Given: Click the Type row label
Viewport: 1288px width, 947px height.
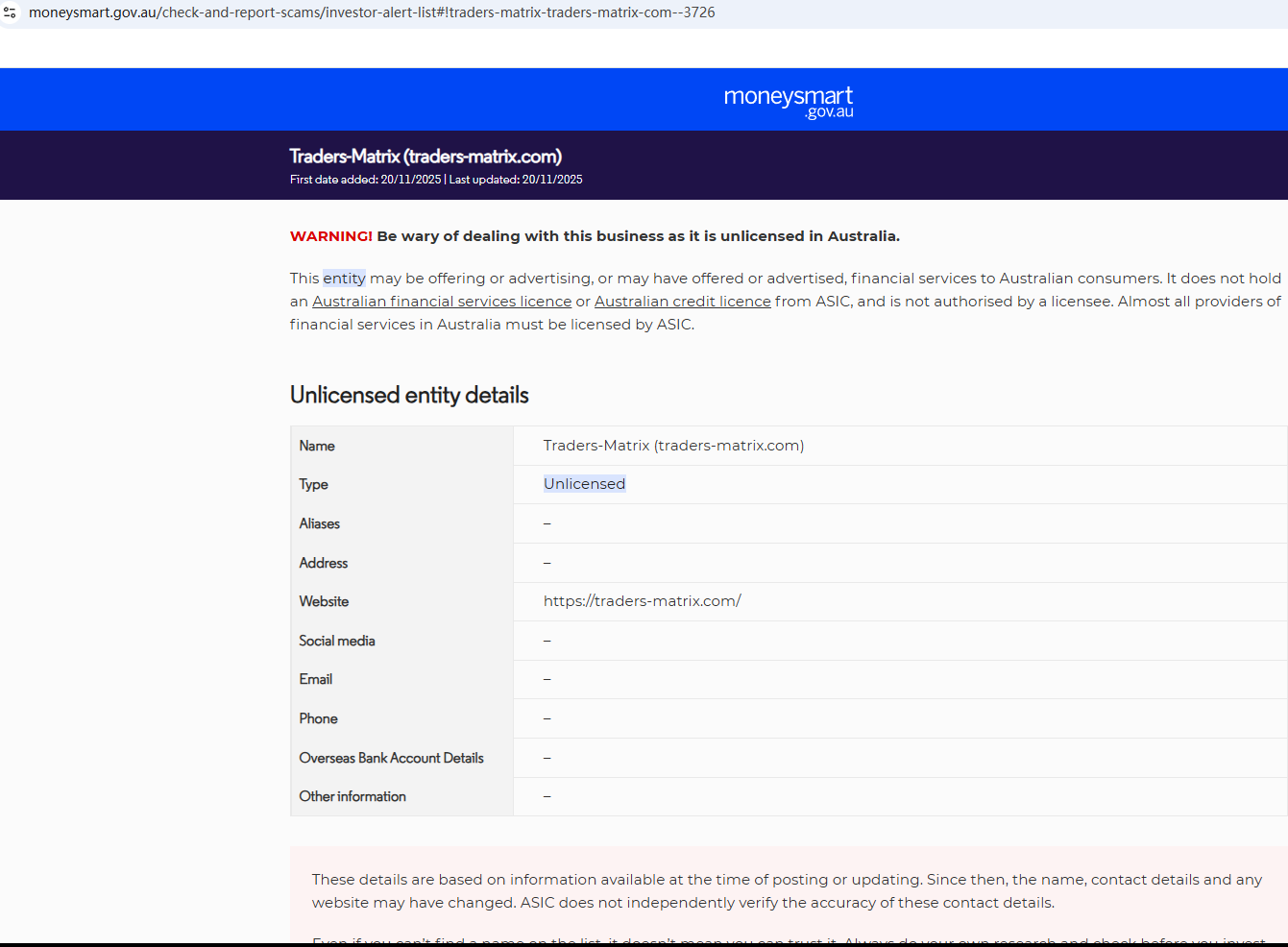Looking at the screenshot, I should [313, 485].
